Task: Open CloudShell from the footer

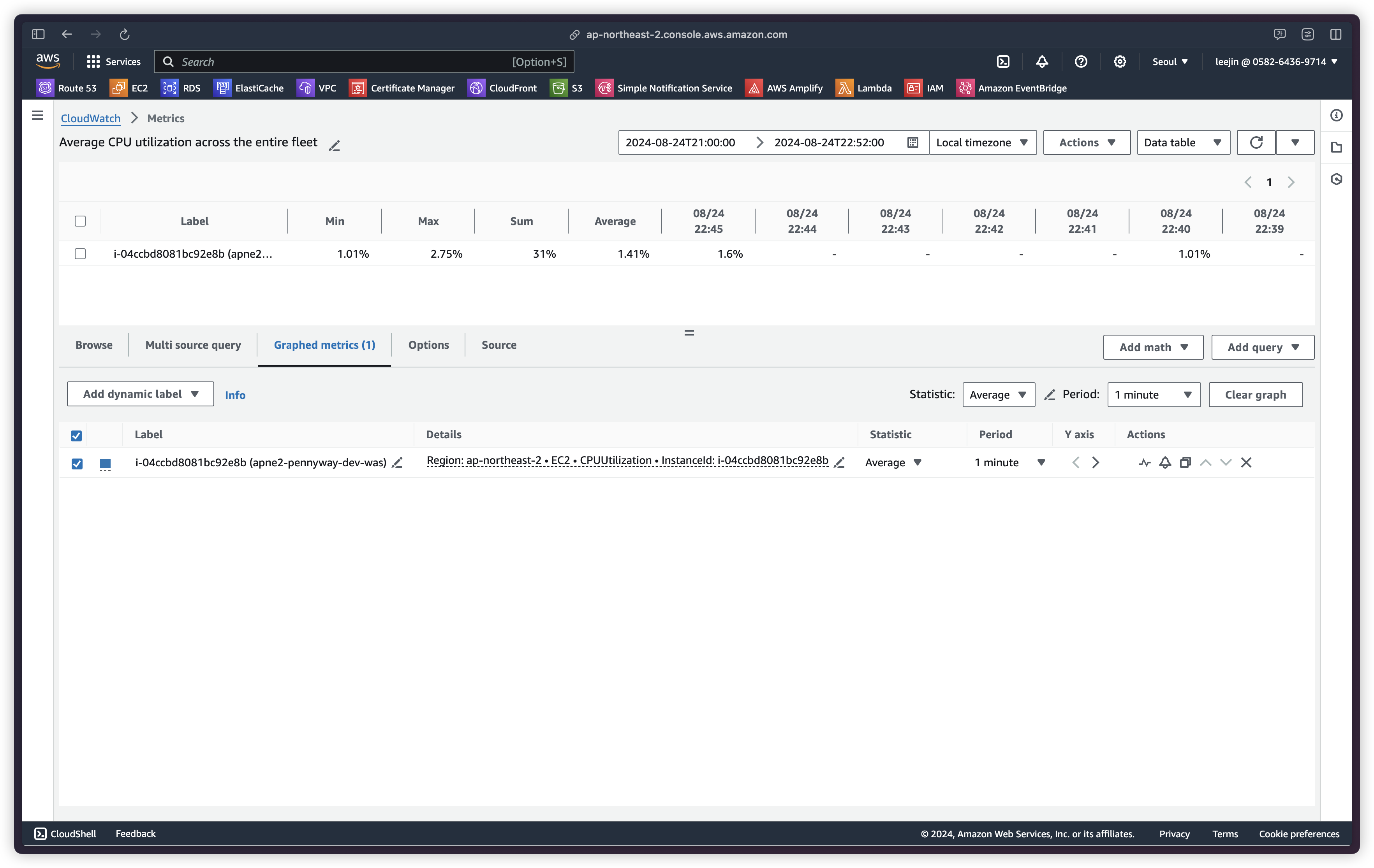Action: 65,834
